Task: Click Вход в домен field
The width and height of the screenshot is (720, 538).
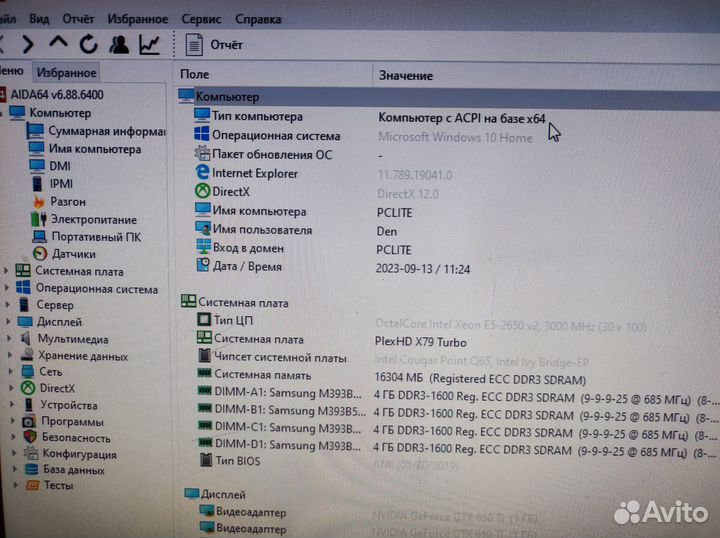Action: [x=248, y=248]
